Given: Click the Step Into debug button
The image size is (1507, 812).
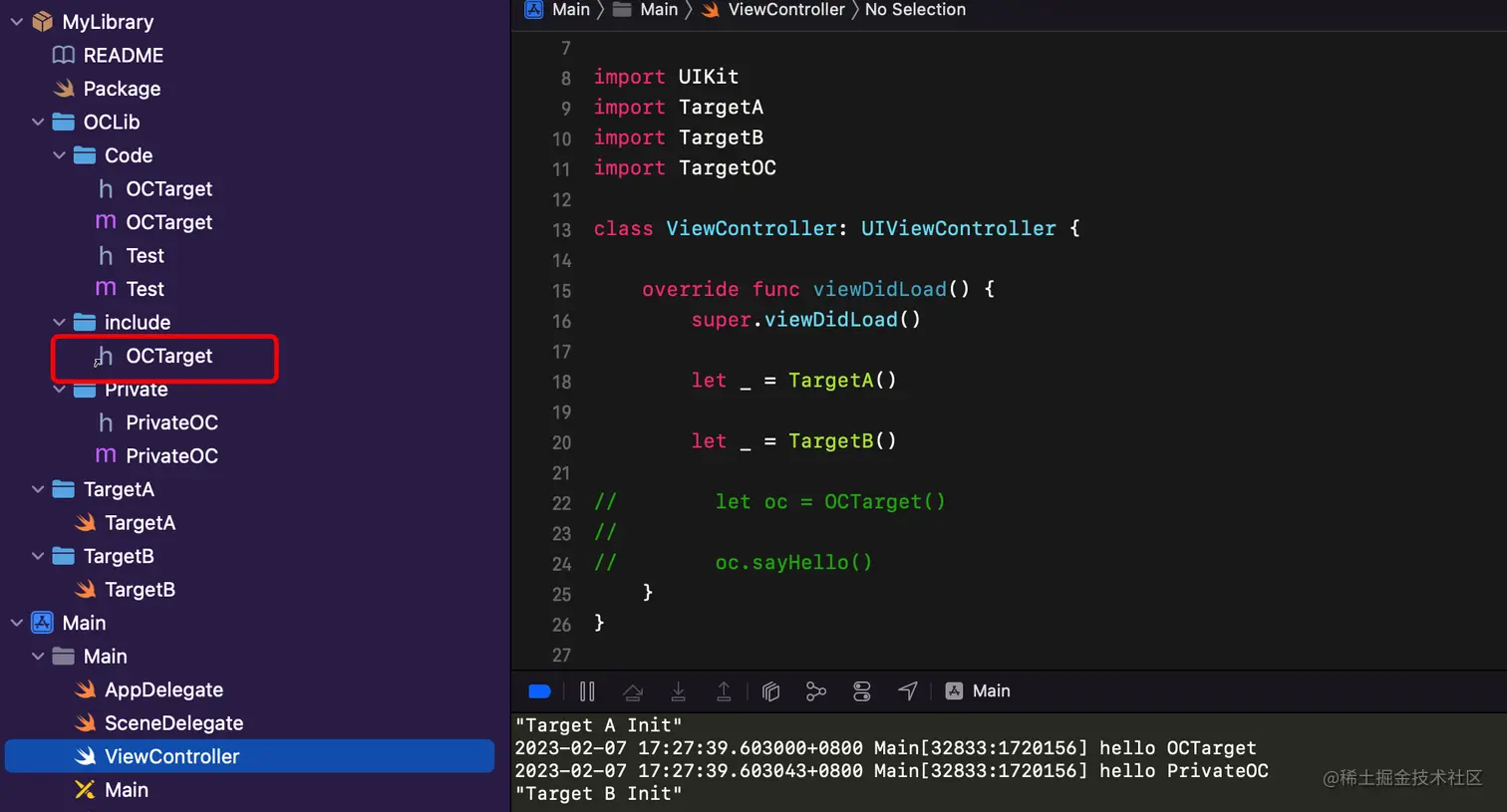Looking at the screenshot, I should click(678, 691).
